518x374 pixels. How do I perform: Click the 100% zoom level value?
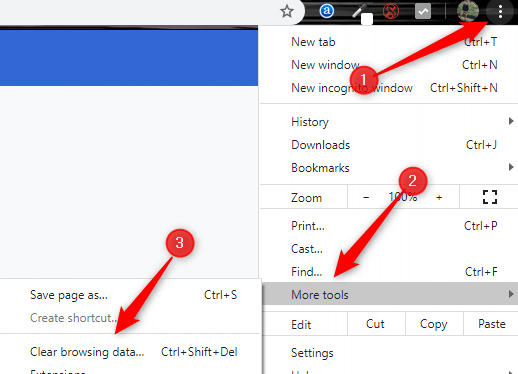click(x=403, y=197)
